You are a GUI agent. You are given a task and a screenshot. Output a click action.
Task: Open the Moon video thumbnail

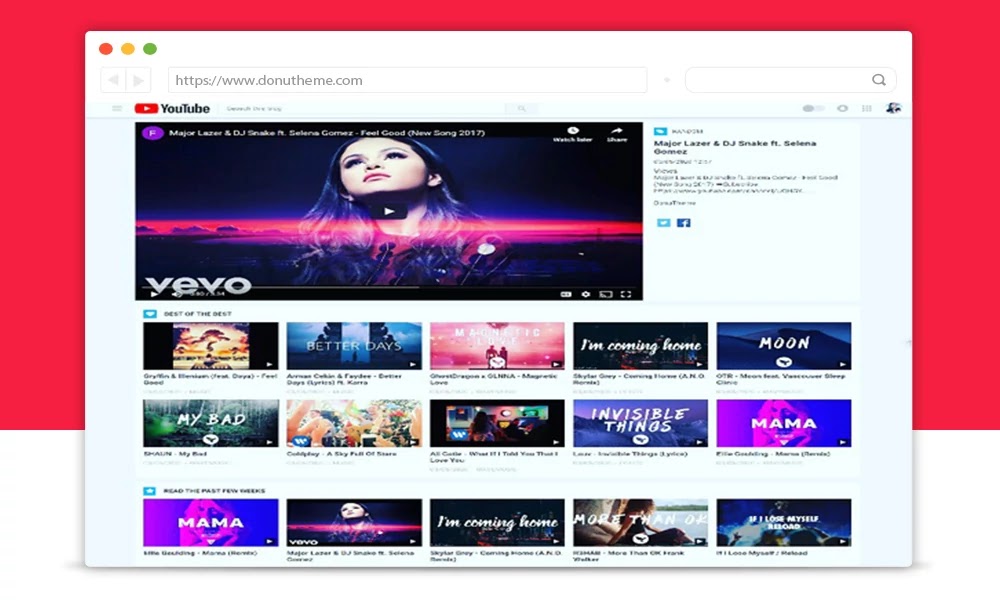(x=784, y=346)
